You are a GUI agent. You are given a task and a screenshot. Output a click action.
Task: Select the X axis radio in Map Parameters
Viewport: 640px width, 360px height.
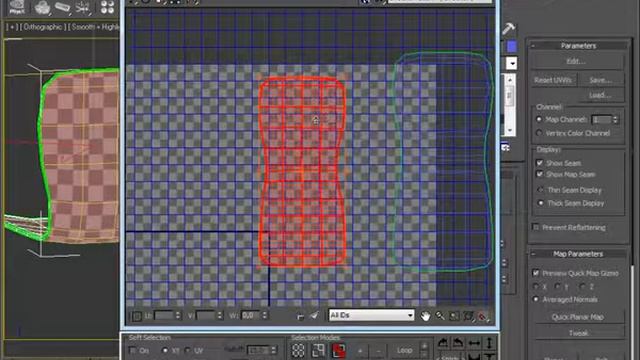click(536, 287)
